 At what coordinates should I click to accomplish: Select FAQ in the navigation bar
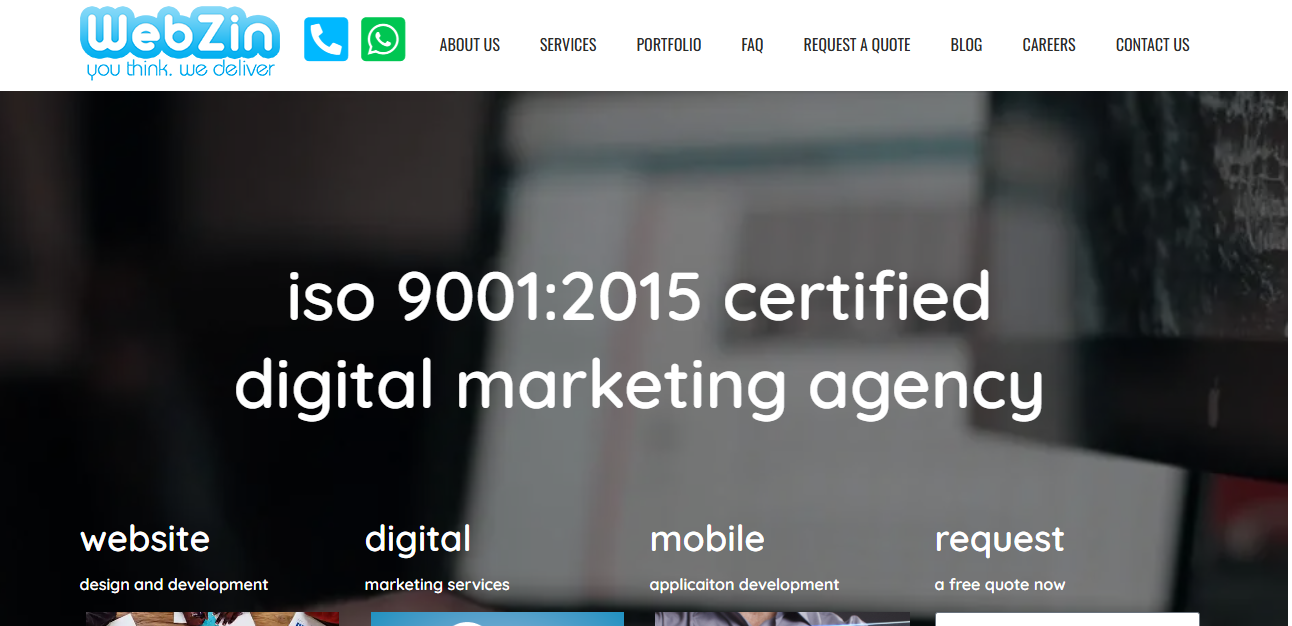pos(752,45)
